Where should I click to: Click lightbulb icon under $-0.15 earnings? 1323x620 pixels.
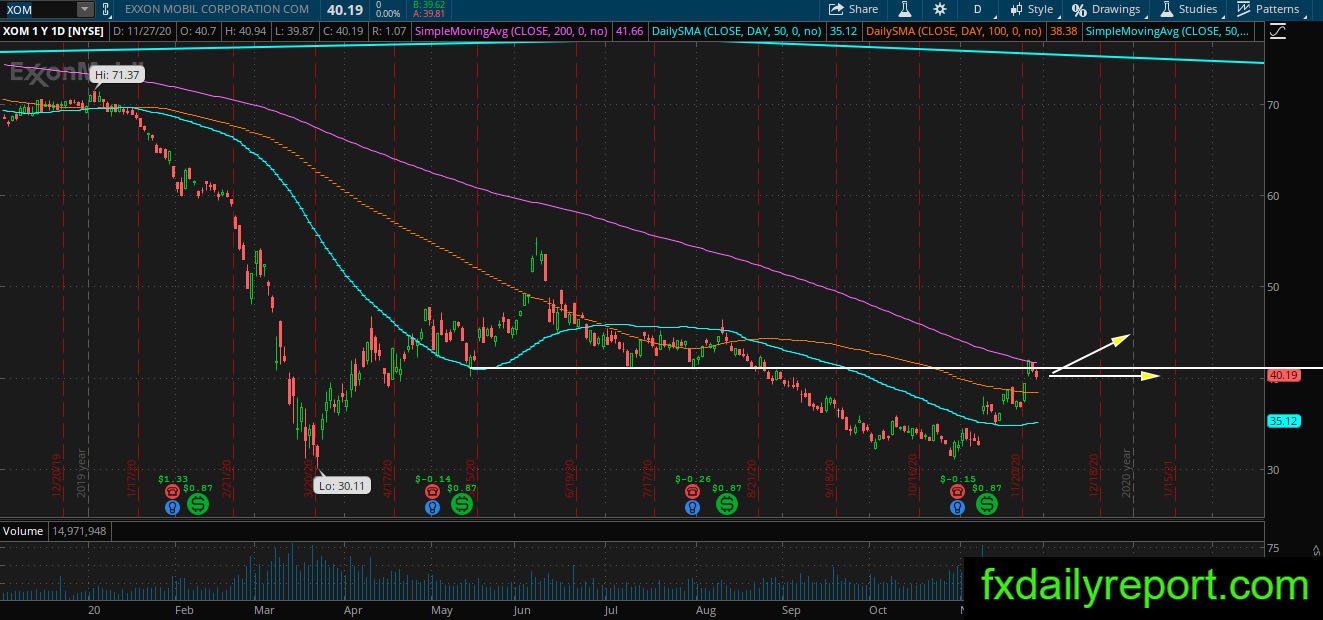tap(958, 507)
